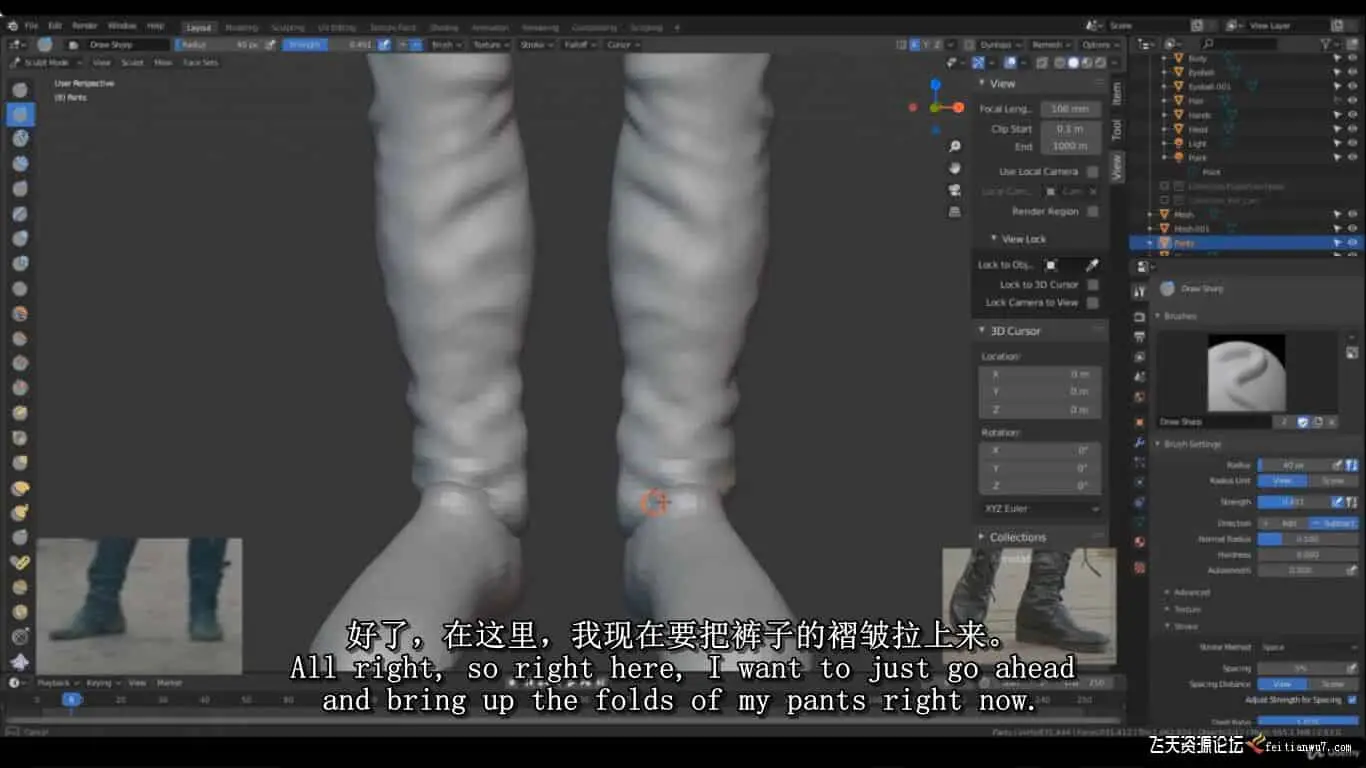The width and height of the screenshot is (1366, 768).
Task: Enable the Use Local Camera checkbox
Action: [1092, 171]
